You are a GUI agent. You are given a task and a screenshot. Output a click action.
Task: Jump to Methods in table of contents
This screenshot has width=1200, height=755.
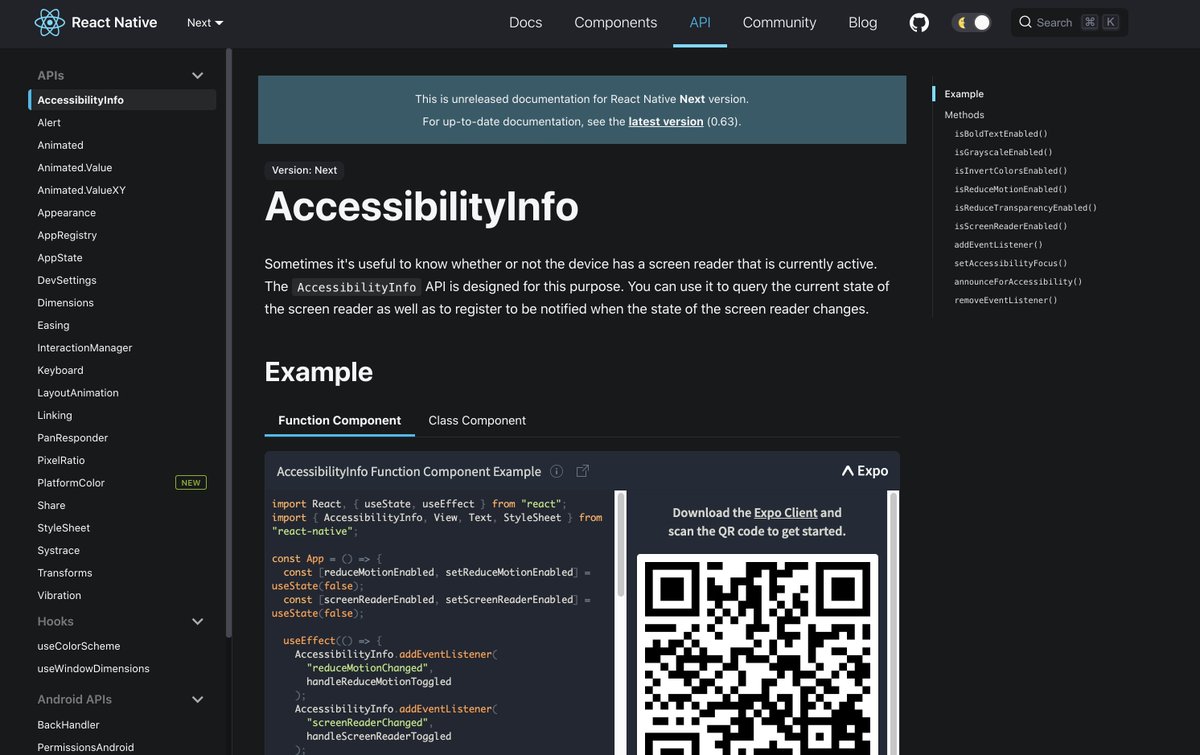coord(964,115)
